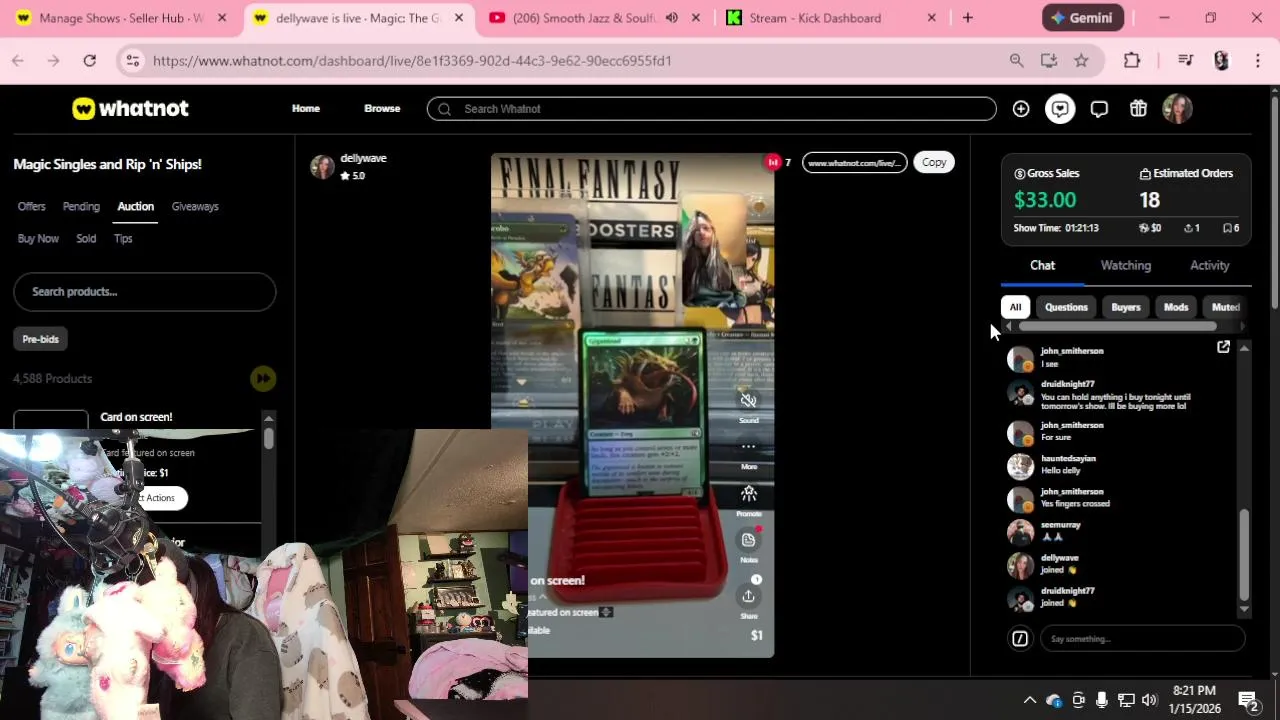The height and width of the screenshot is (720, 1280).
Task: Click haunteddsayian's username in chat
Action: [x=1068, y=458]
